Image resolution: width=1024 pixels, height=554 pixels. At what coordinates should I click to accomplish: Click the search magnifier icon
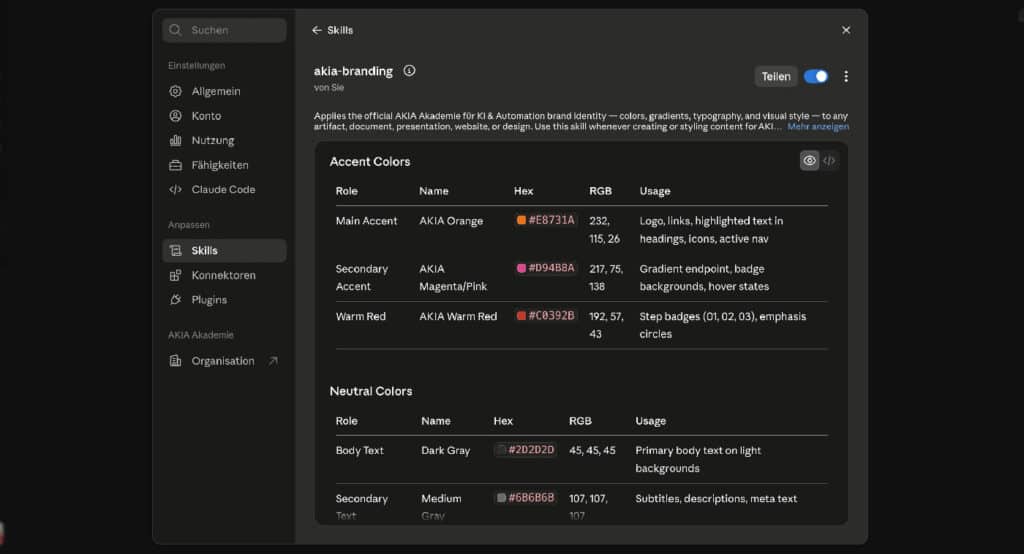[175, 30]
